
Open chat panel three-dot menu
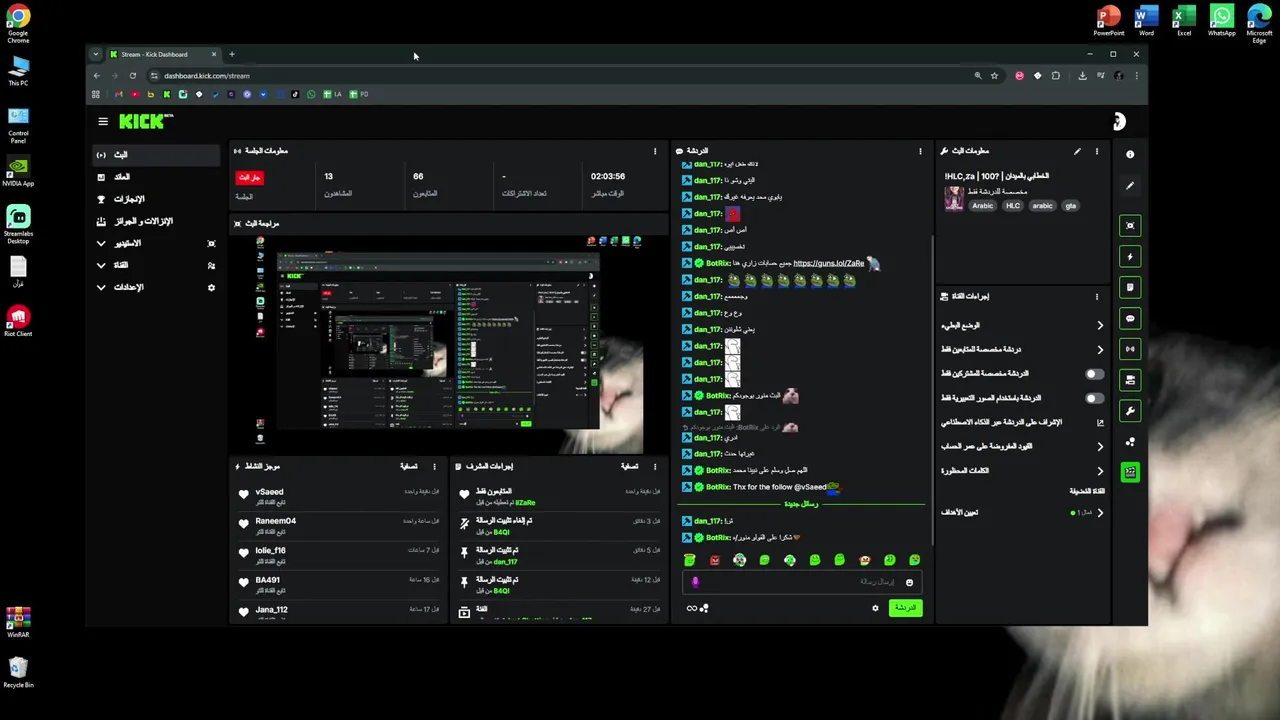tap(920, 151)
